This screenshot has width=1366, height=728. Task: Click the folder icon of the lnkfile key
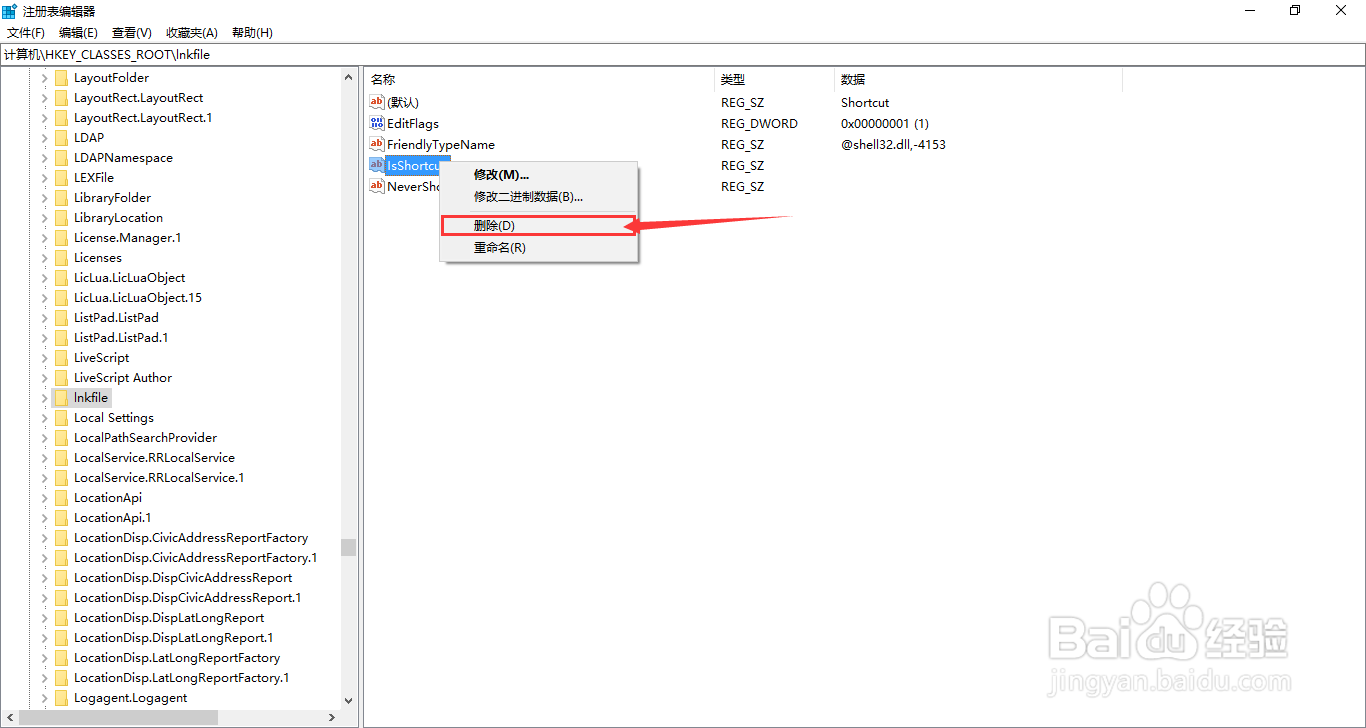(x=62, y=397)
